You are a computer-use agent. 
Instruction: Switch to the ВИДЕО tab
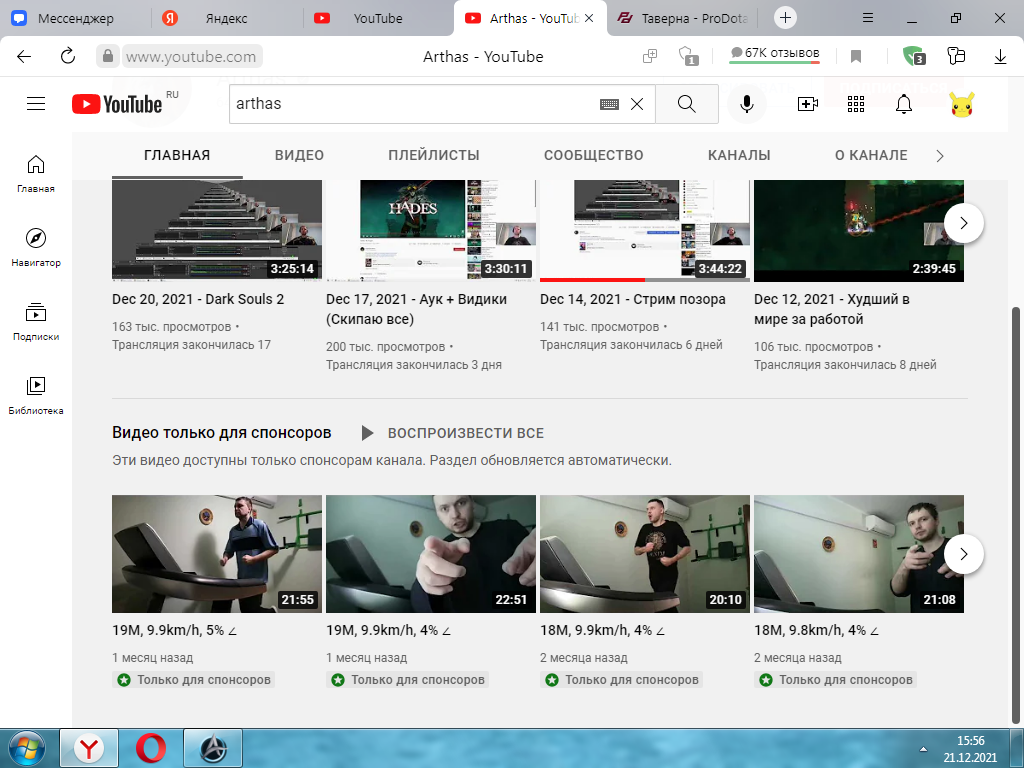pos(299,155)
